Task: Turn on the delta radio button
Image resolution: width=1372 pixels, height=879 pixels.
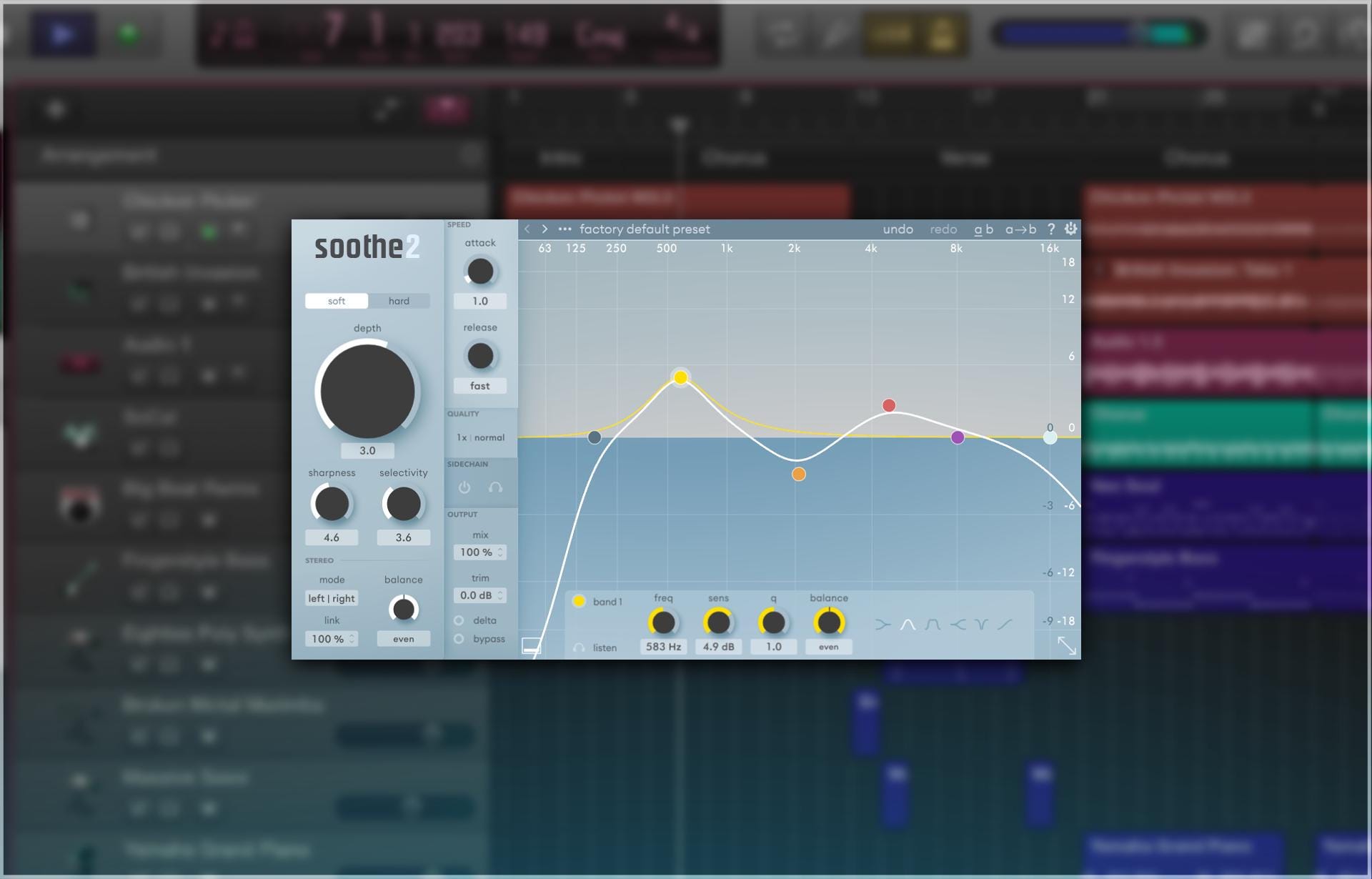Action: click(459, 620)
